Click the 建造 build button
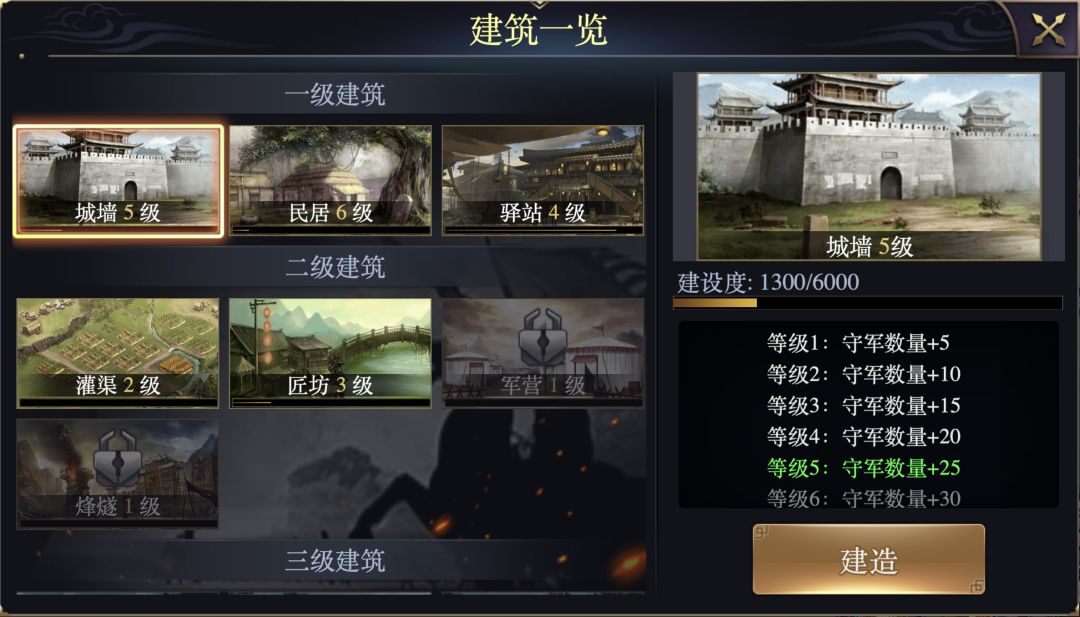The width and height of the screenshot is (1080, 617). point(869,559)
